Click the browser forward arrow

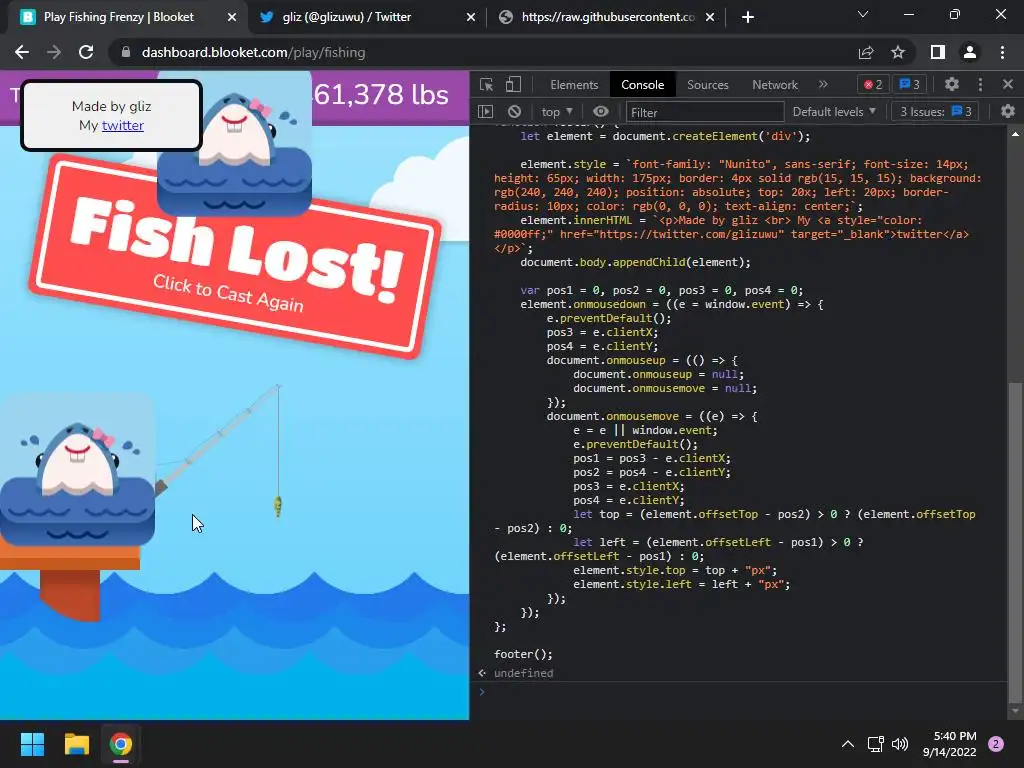click(x=54, y=52)
